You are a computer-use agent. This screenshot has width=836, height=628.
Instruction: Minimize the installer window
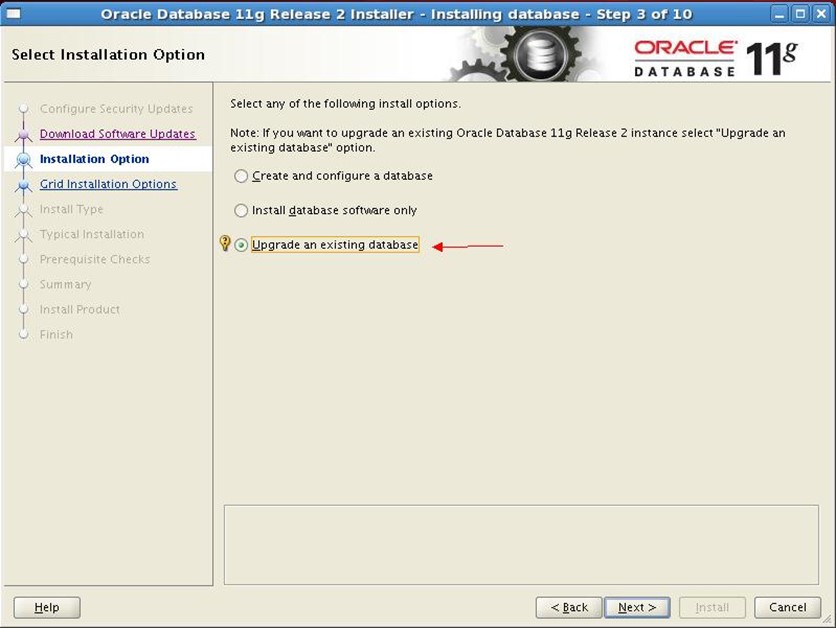[x=779, y=14]
